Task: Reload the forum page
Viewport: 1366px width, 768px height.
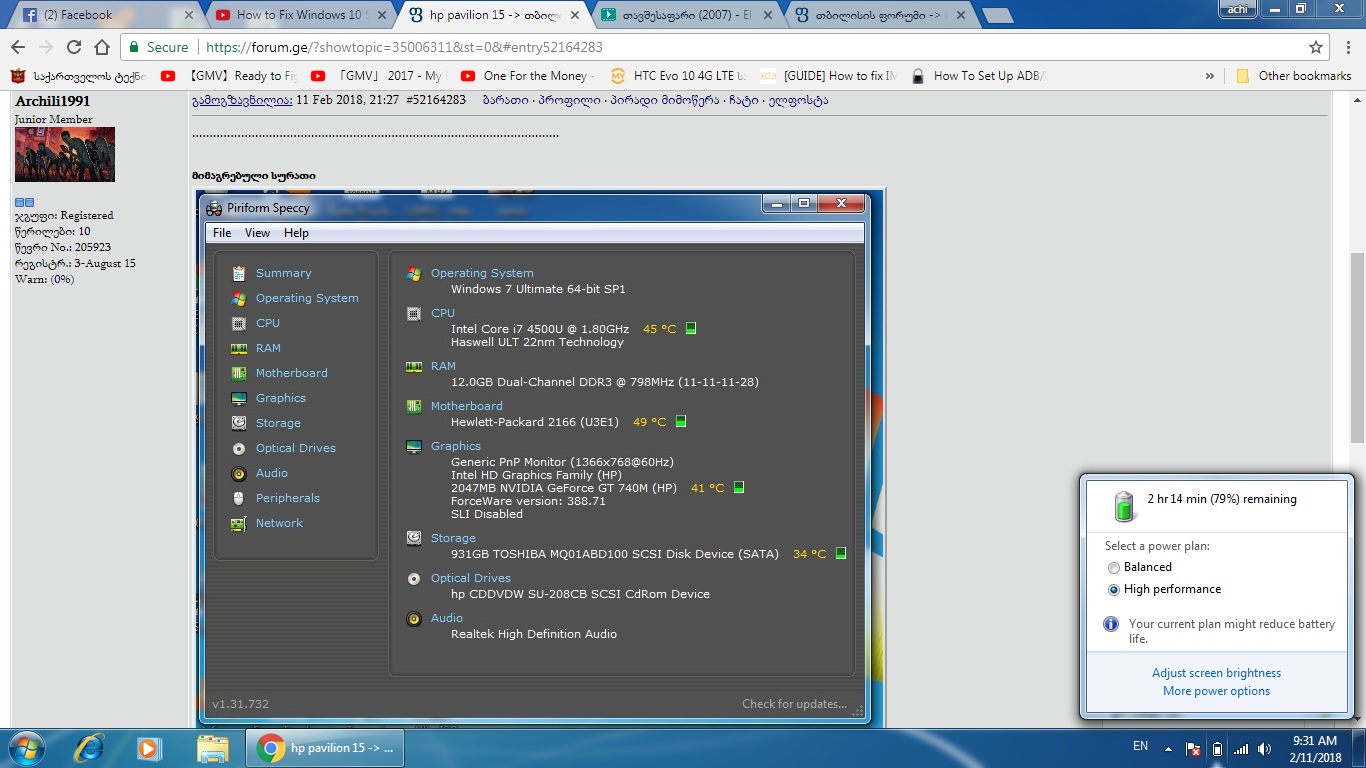Action: pyautogui.click(x=74, y=47)
